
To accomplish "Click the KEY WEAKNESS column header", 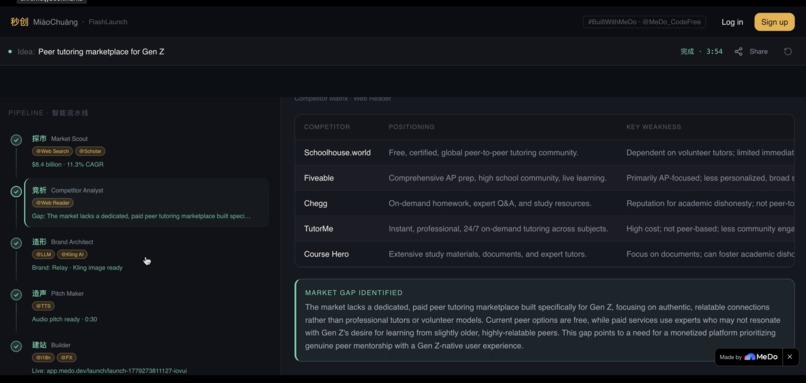I will click(653, 127).
